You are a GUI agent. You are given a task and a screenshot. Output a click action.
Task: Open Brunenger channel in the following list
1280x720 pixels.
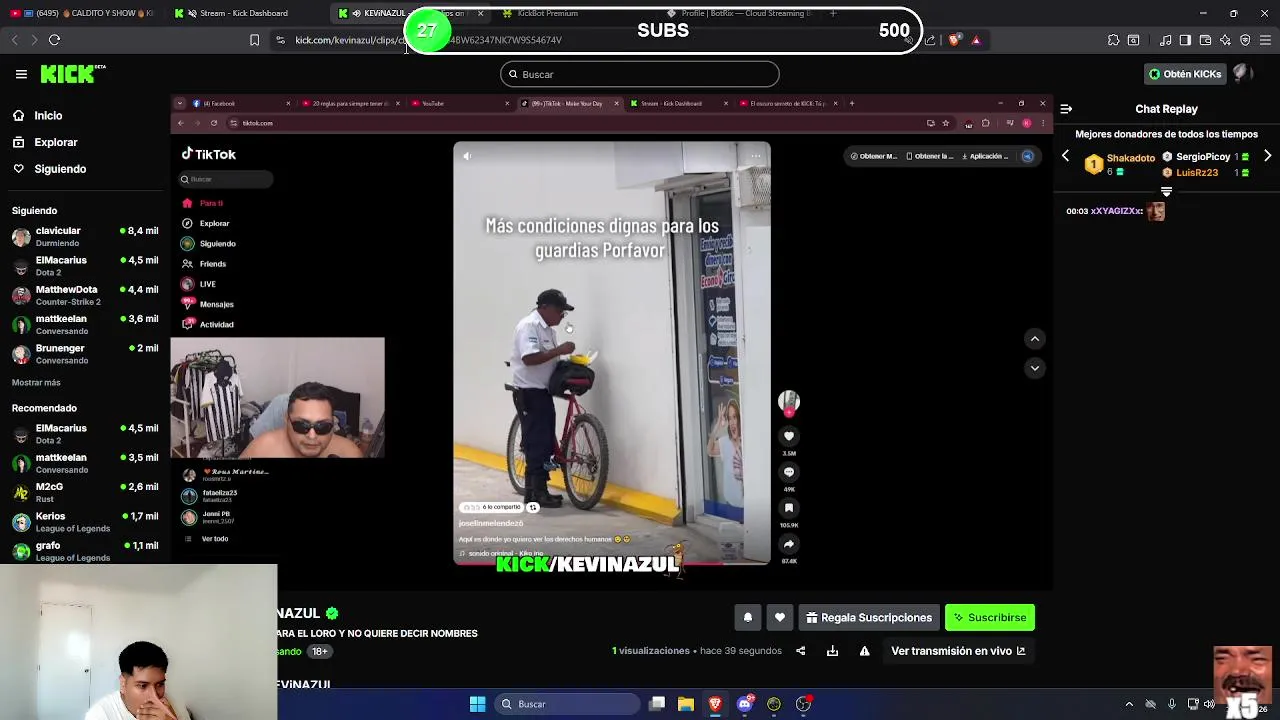tap(85, 354)
